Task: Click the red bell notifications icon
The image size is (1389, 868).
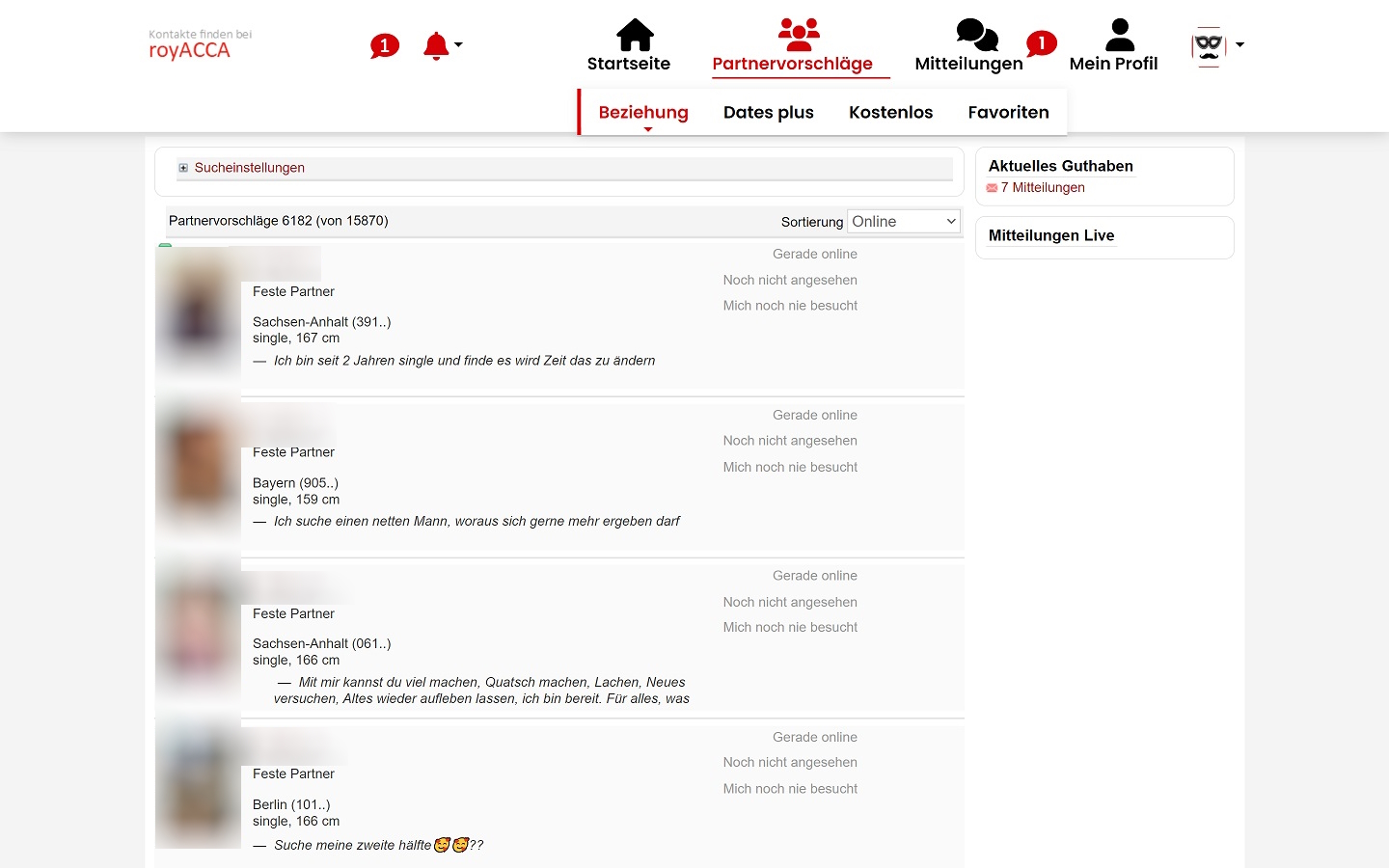Action: pos(436,45)
